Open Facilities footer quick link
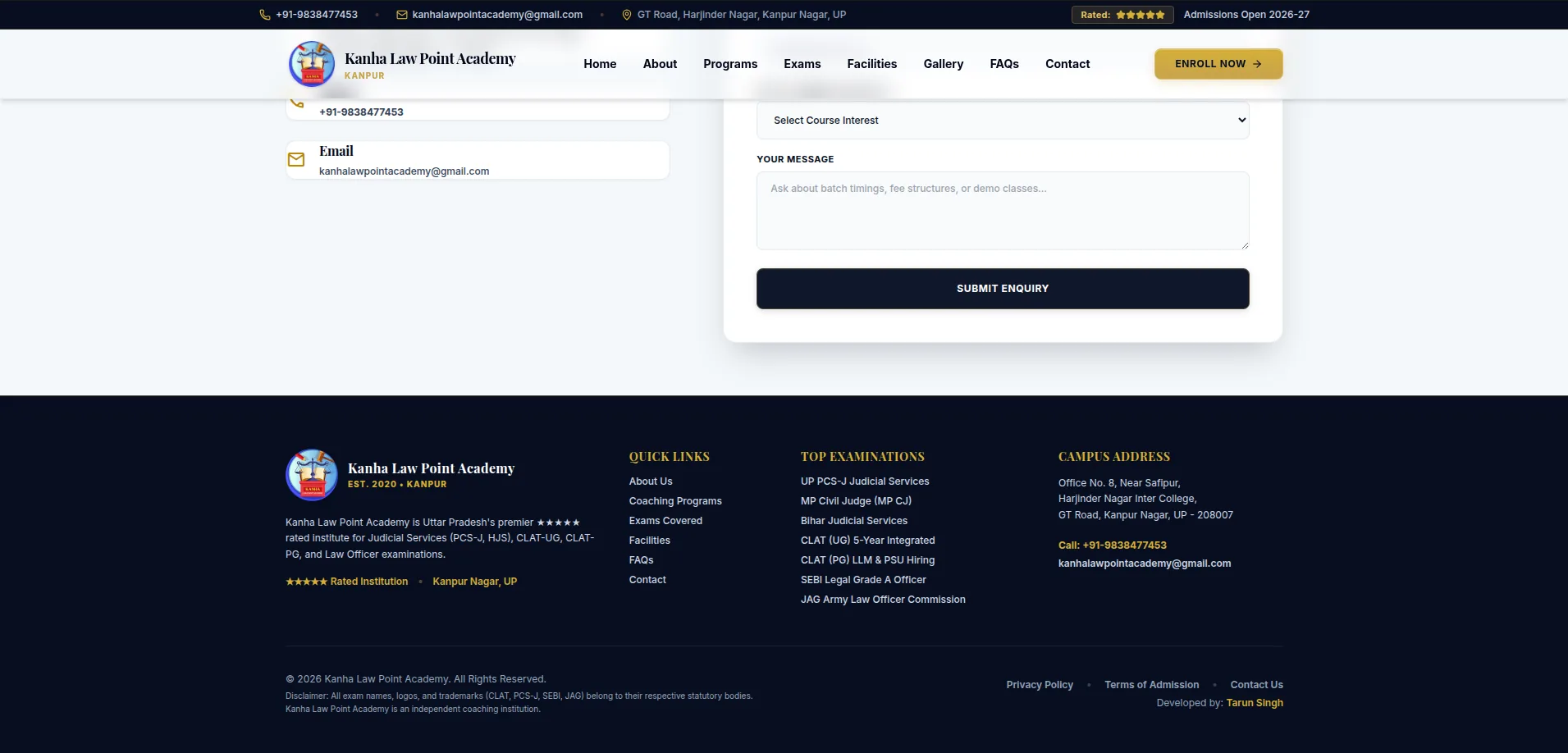This screenshot has height=753, width=1568. 650,541
